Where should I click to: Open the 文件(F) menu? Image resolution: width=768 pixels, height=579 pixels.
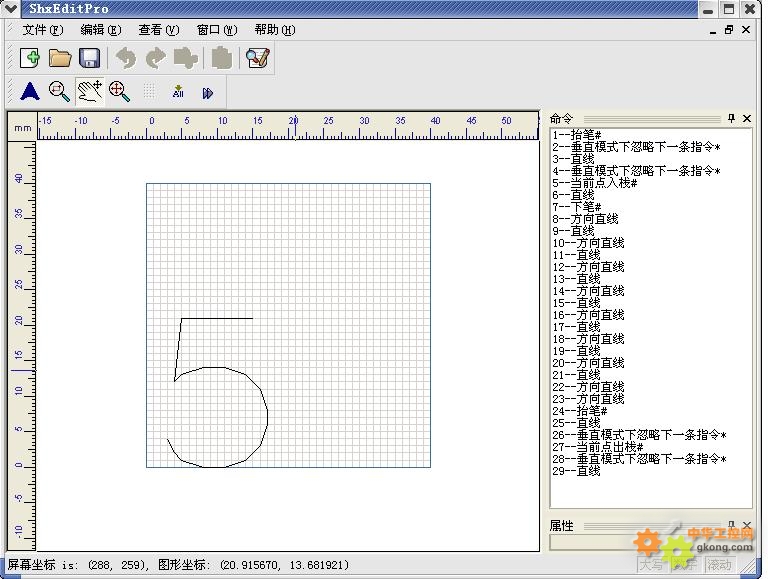click(43, 30)
